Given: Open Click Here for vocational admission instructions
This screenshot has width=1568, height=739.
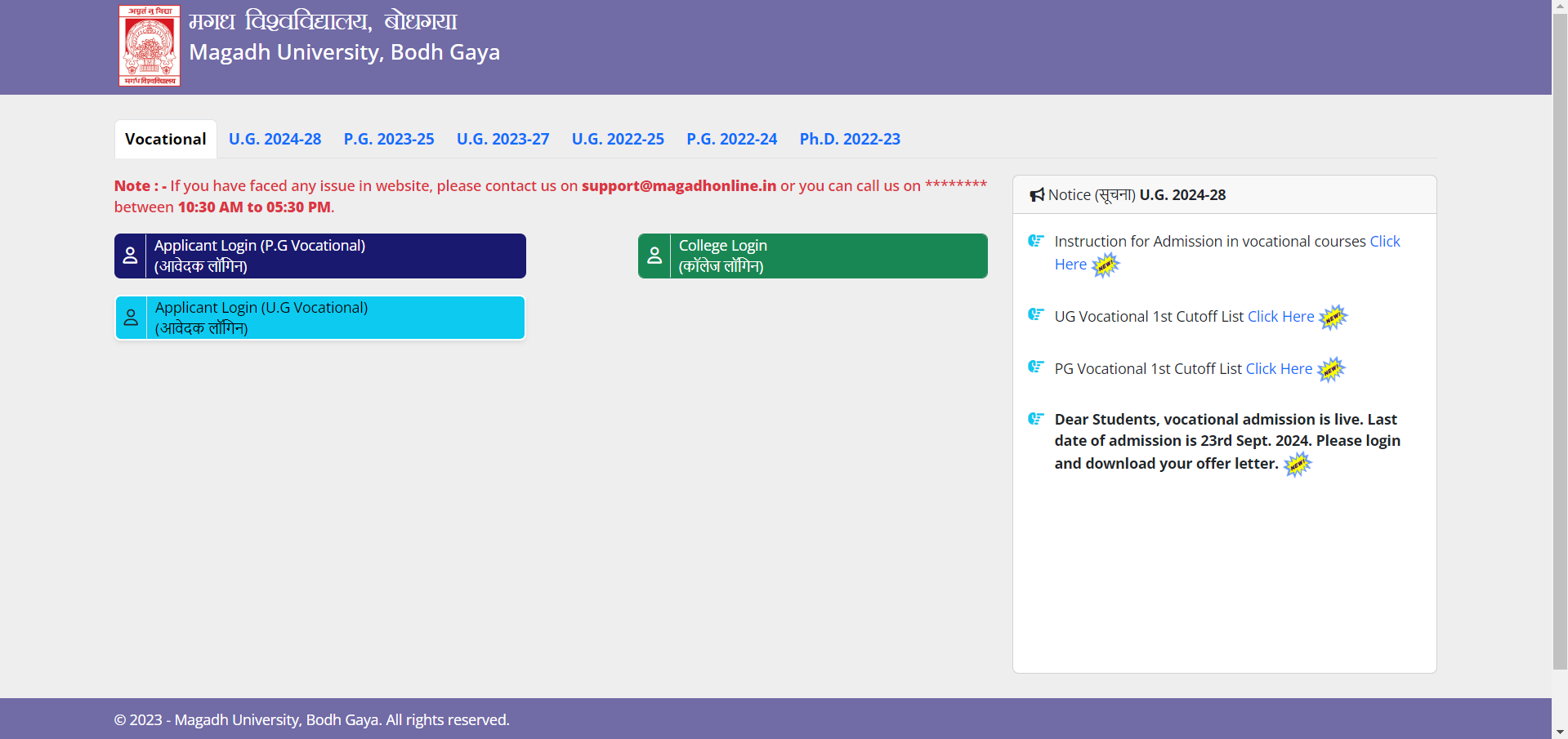Looking at the screenshot, I should coord(1385,242).
